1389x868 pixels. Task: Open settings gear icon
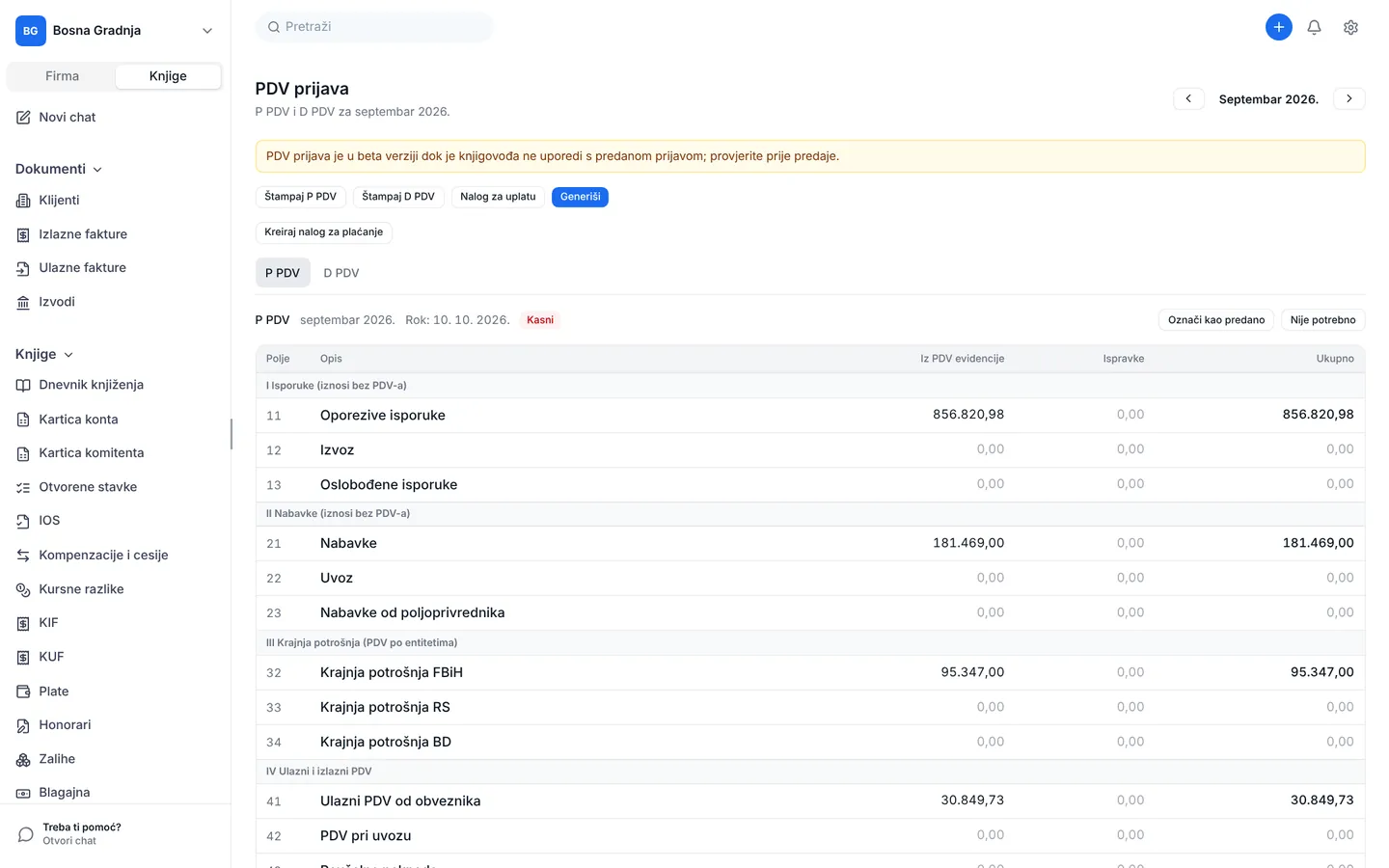click(x=1350, y=27)
